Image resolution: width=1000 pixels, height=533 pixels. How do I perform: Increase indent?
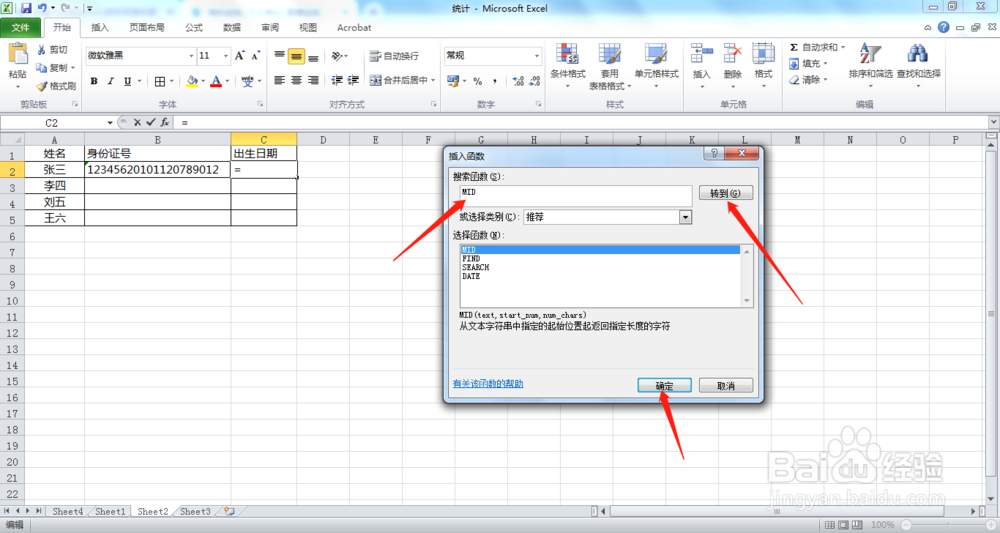(353, 80)
